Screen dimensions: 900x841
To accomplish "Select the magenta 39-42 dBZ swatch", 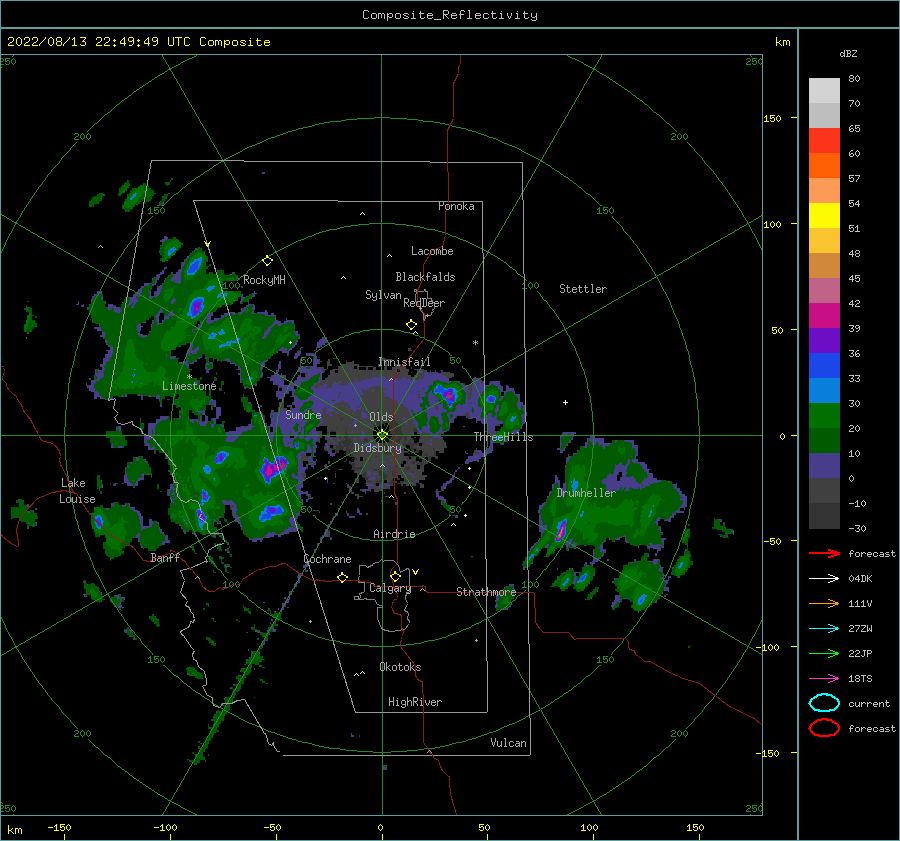I will 824,316.
